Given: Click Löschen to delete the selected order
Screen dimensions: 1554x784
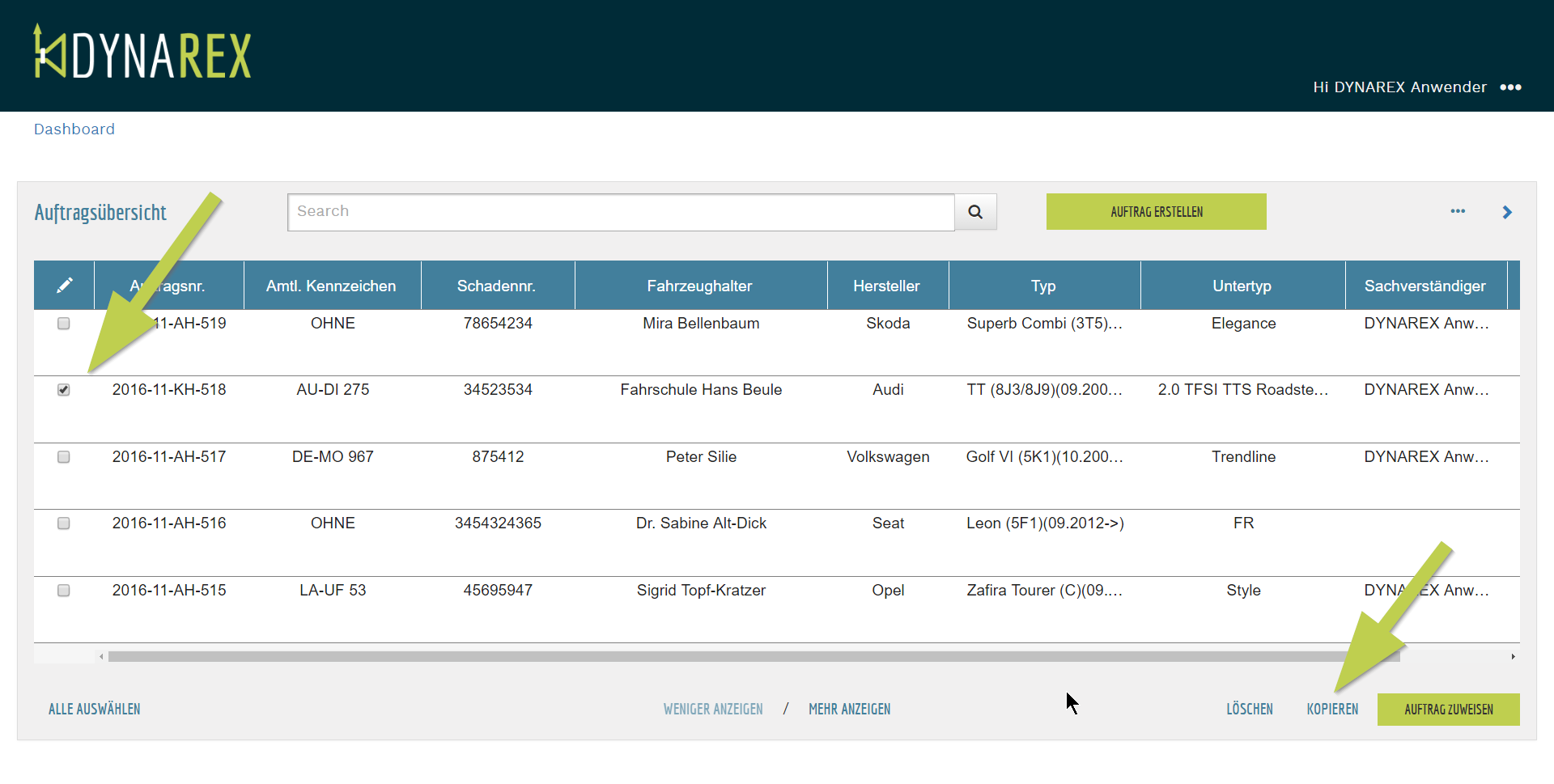Looking at the screenshot, I should [x=1249, y=710].
